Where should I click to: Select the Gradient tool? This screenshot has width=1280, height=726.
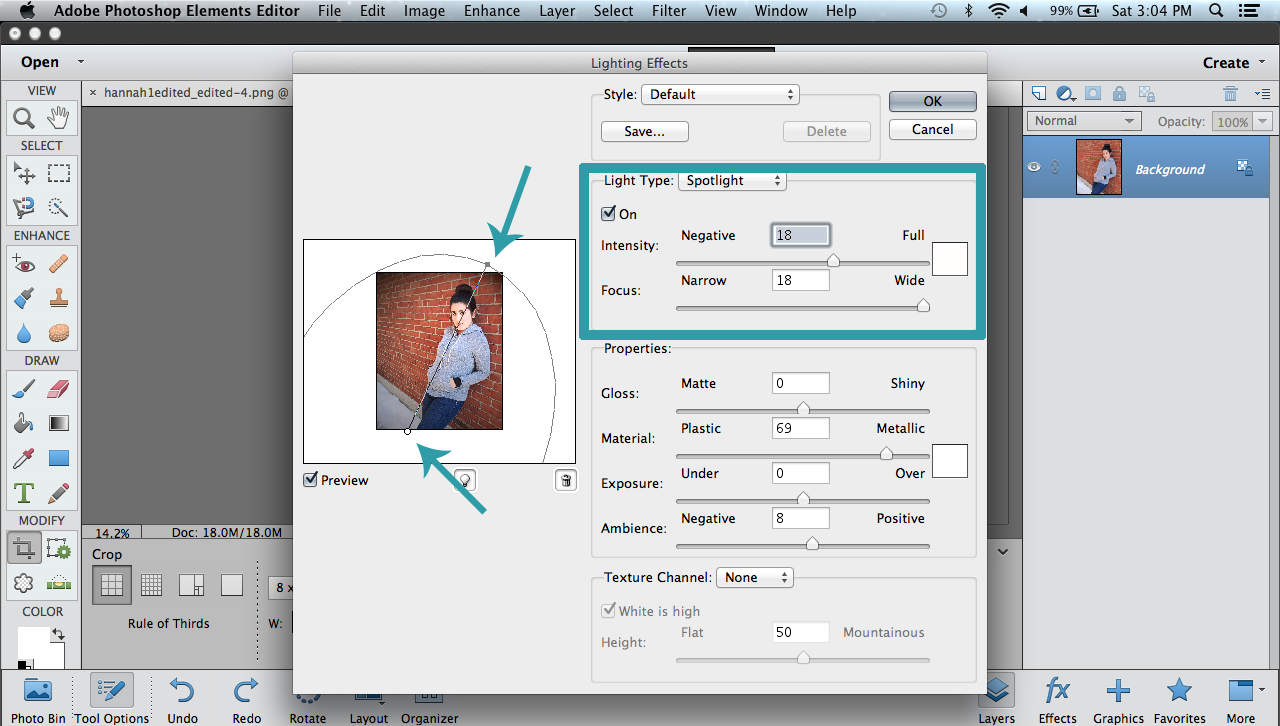point(57,422)
